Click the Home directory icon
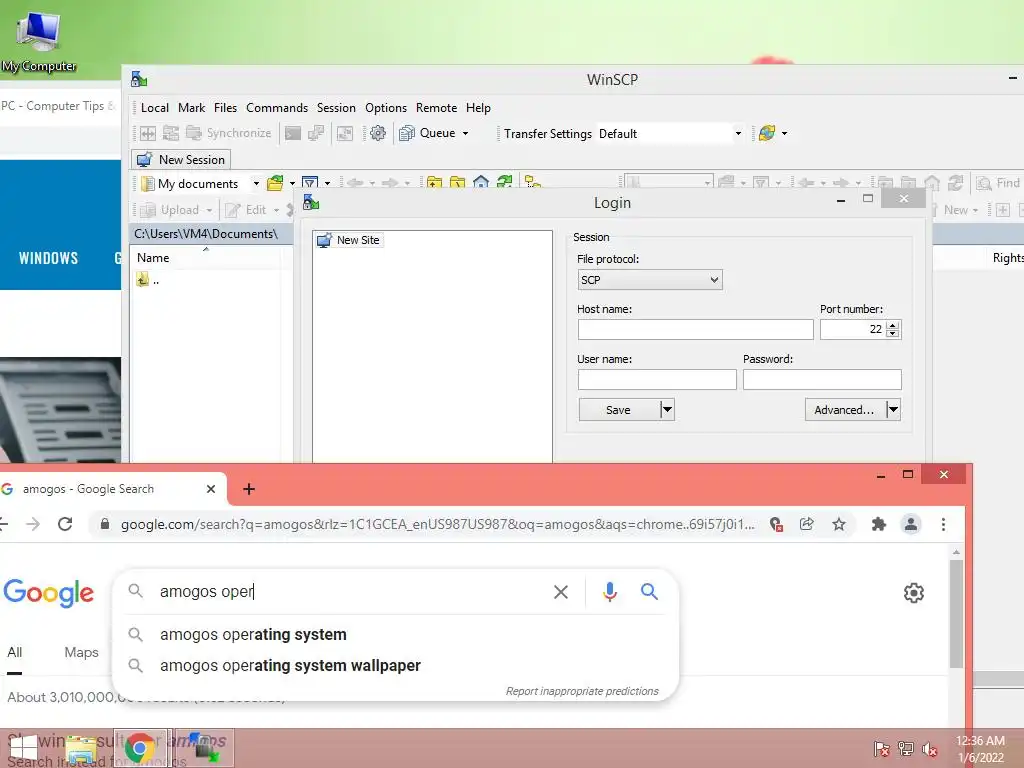Image resolution: width=1024 pixels, height=768 pixels. 481,183
